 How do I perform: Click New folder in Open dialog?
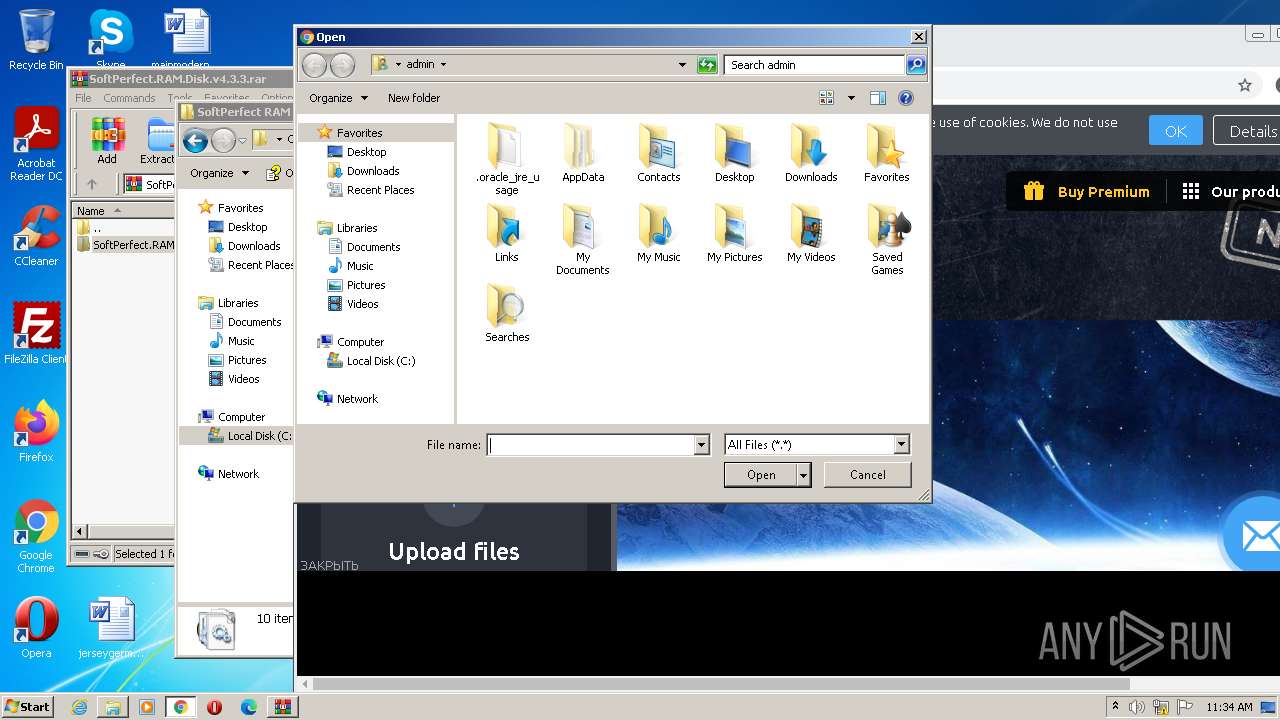pyautogui.click(x=414, y=98)
